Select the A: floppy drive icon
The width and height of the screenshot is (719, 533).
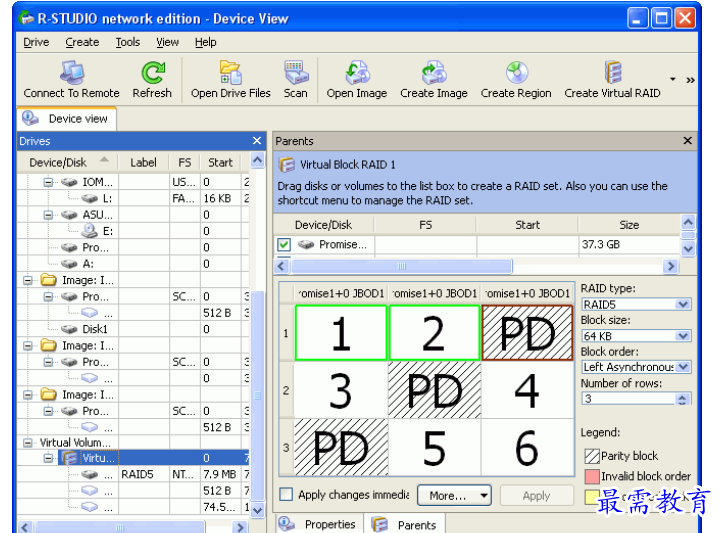click(69, 264)
